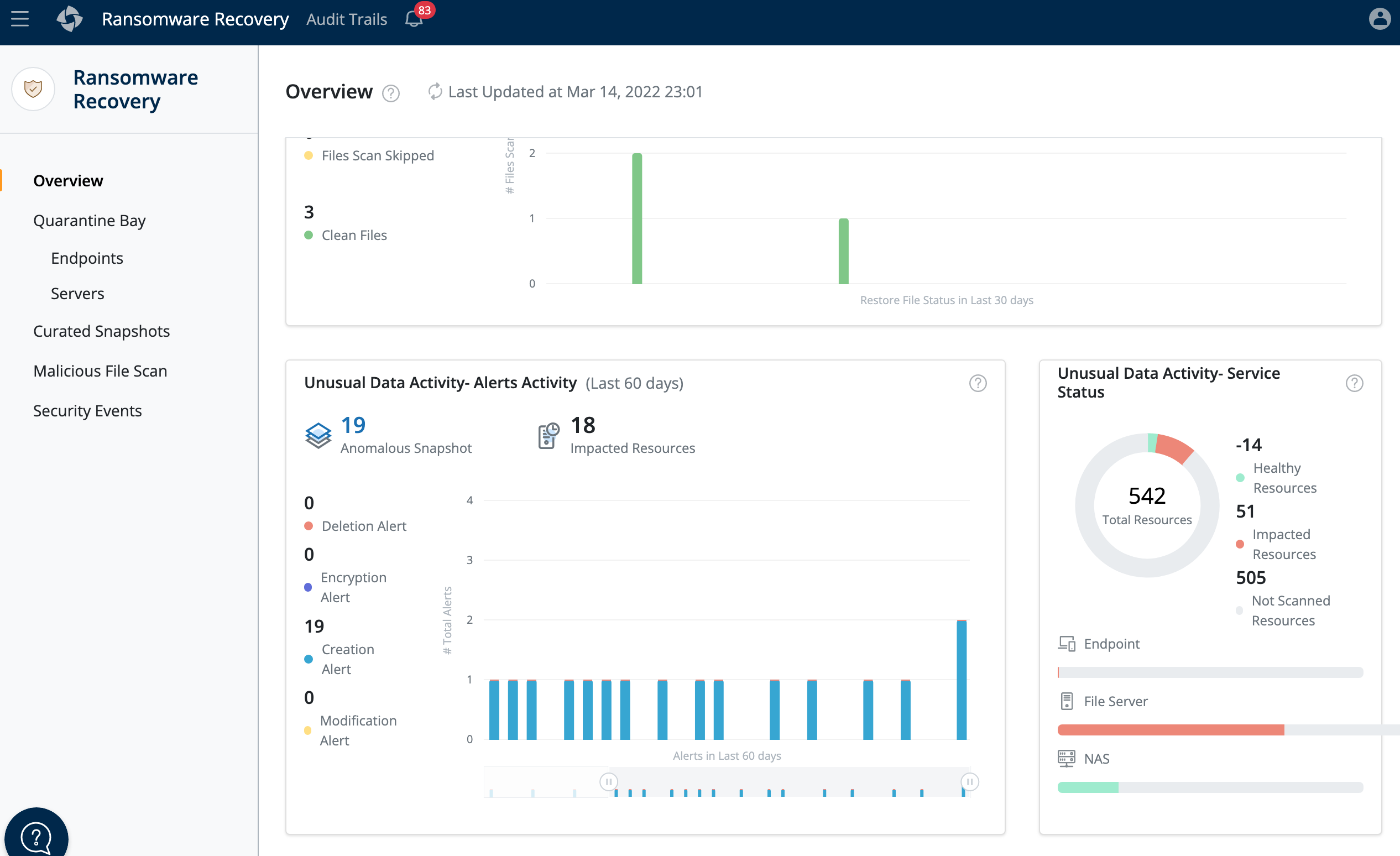1400x856 pixels.
Task: Click the refresh icon beside Last Updated
Action: pyautogui.click(x=435, y=91)
